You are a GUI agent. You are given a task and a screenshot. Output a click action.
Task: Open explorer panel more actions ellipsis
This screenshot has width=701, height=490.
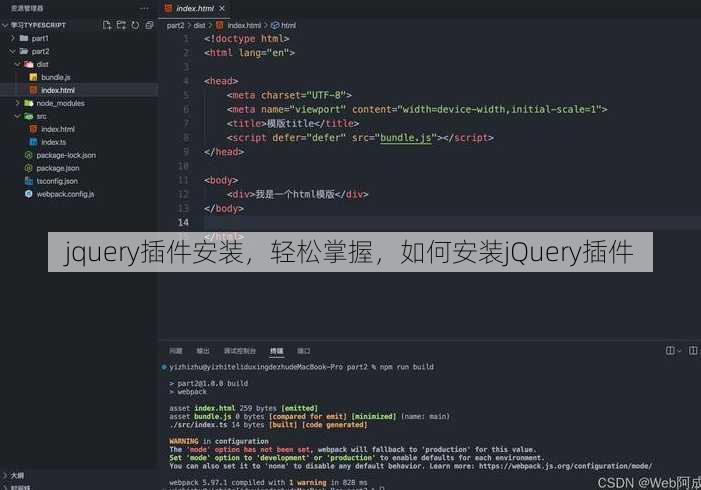coord(144,8)
